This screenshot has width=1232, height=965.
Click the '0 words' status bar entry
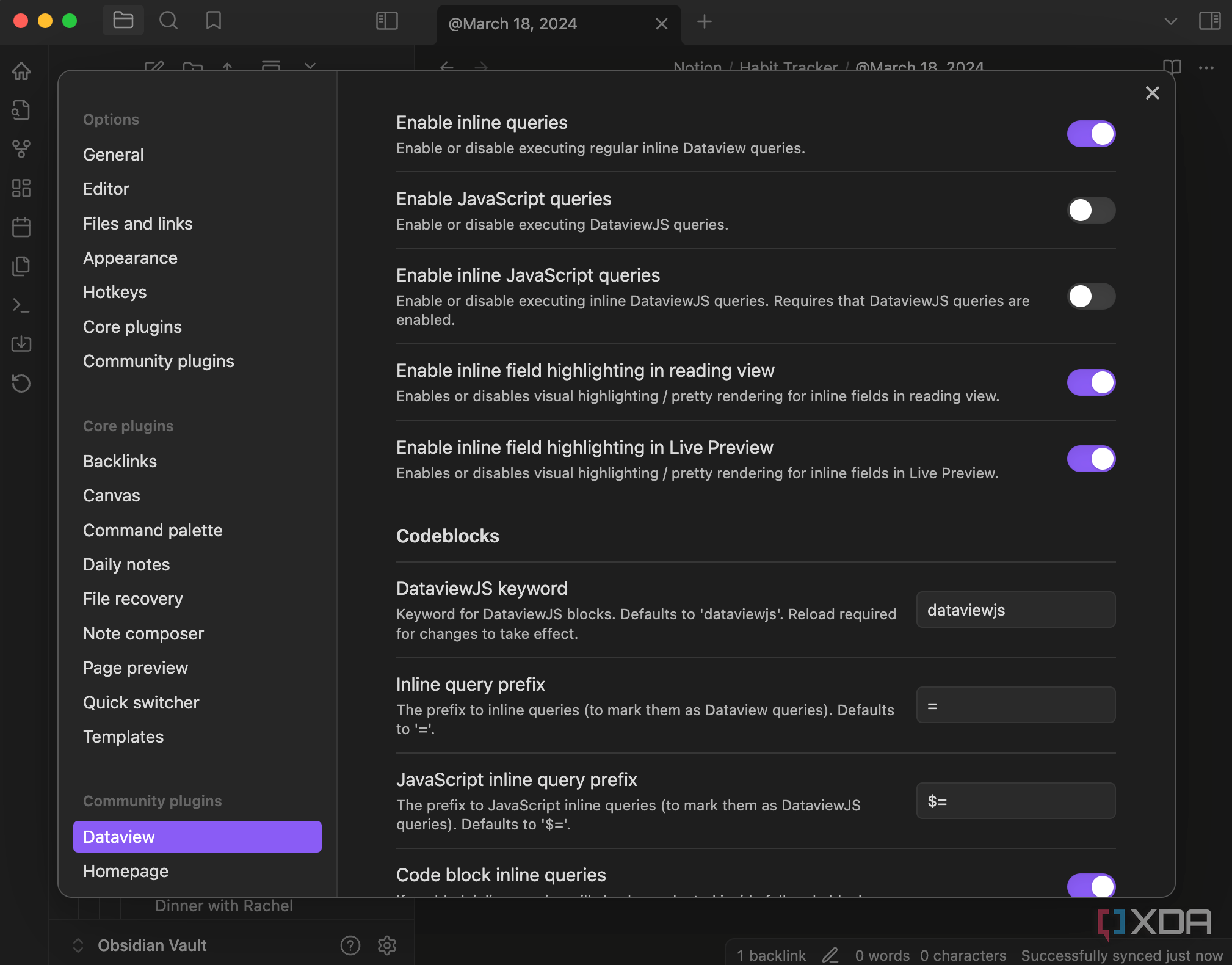click(x=882, y=955)
